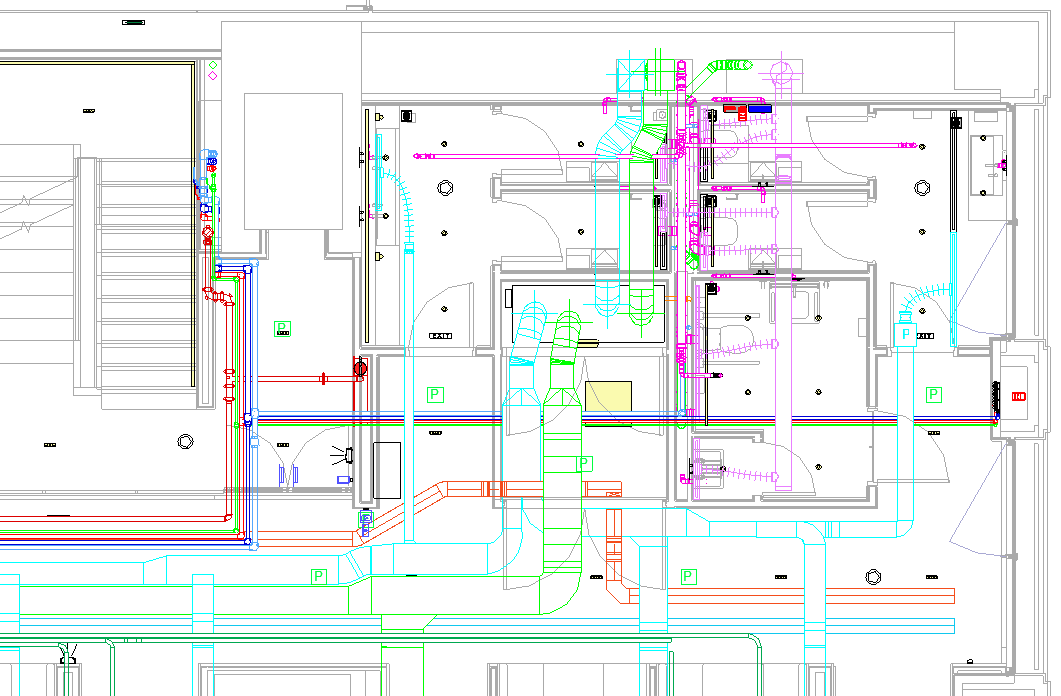The width and height of the screenshot is (1061, 696).
Task: Select the green flexible duct at top
Action: (730, 65)
